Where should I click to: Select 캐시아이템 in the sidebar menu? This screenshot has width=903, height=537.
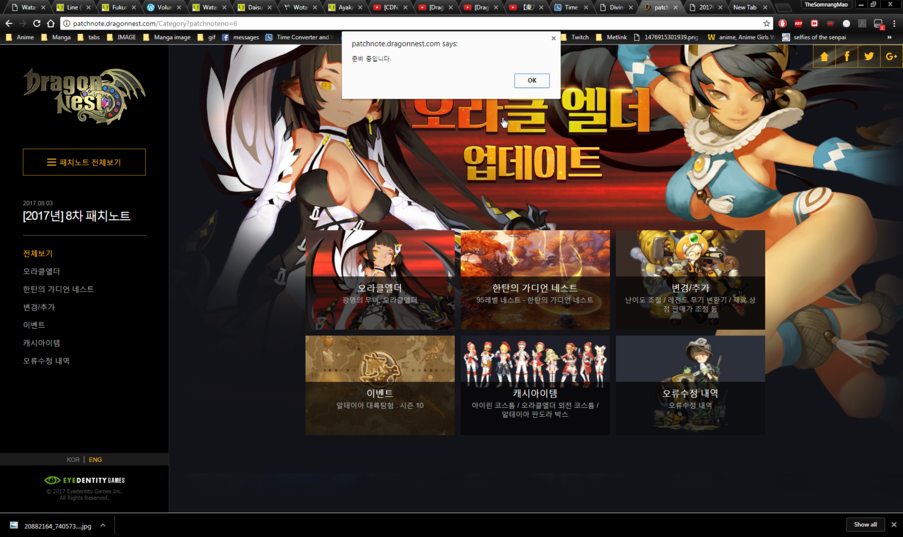tap(41, 343)
